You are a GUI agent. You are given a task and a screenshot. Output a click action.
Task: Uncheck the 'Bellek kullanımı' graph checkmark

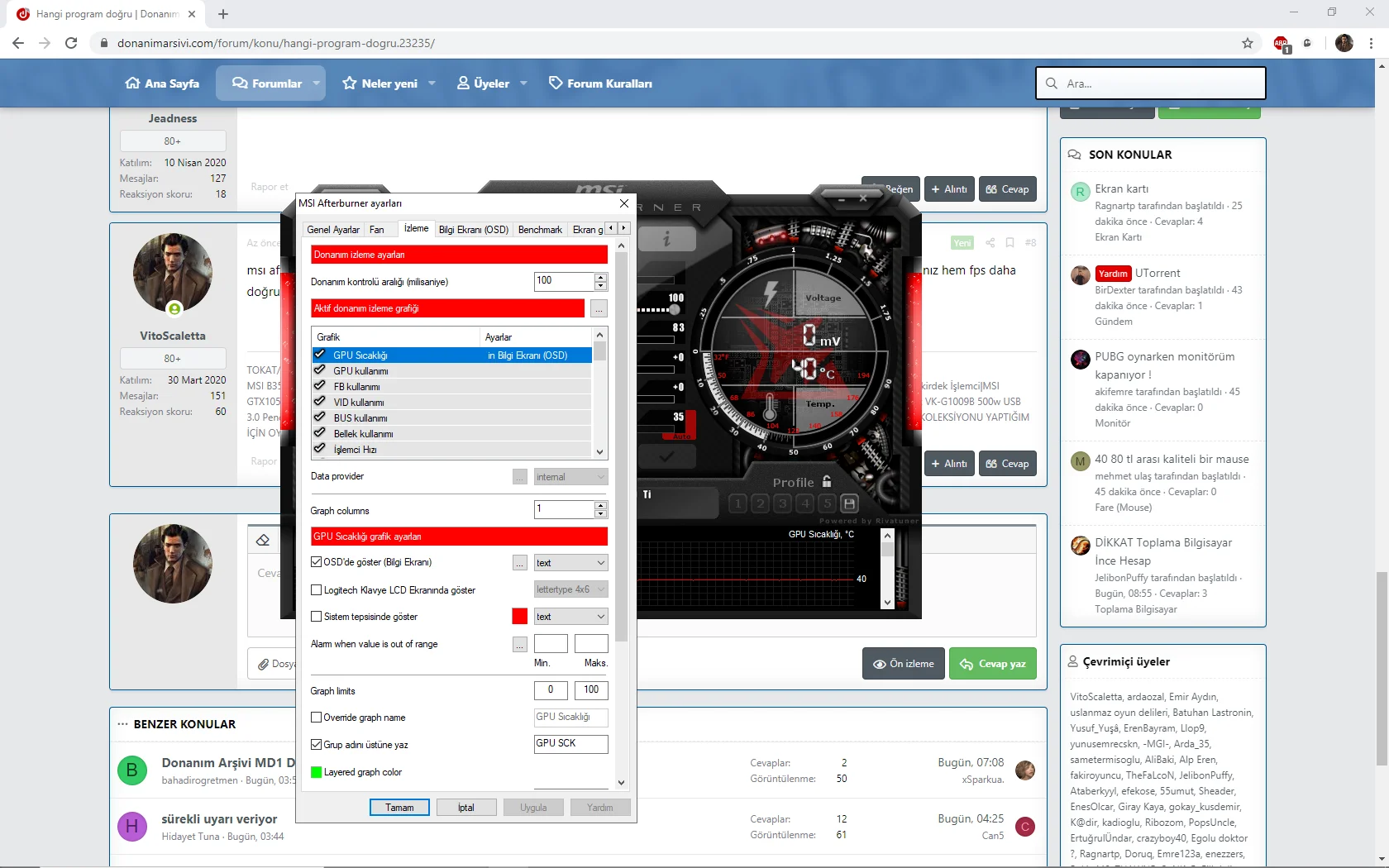(320, 433)
